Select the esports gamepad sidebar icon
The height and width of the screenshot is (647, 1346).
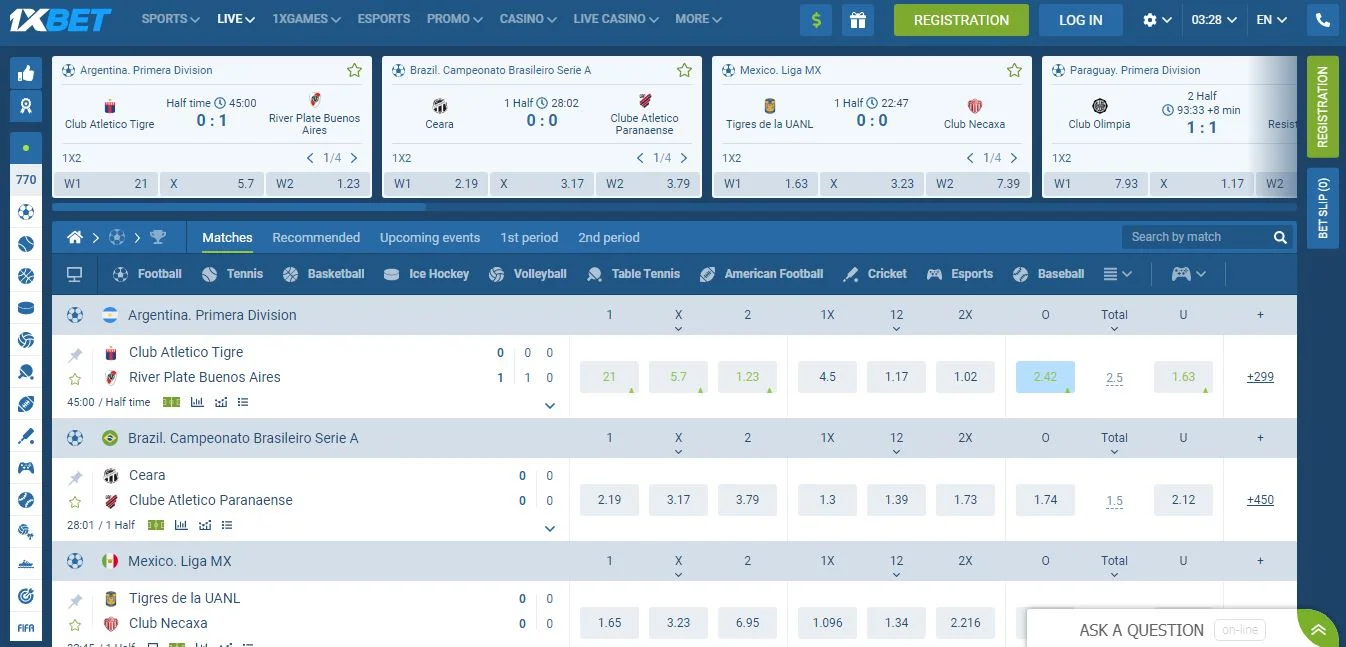point(26,468)
